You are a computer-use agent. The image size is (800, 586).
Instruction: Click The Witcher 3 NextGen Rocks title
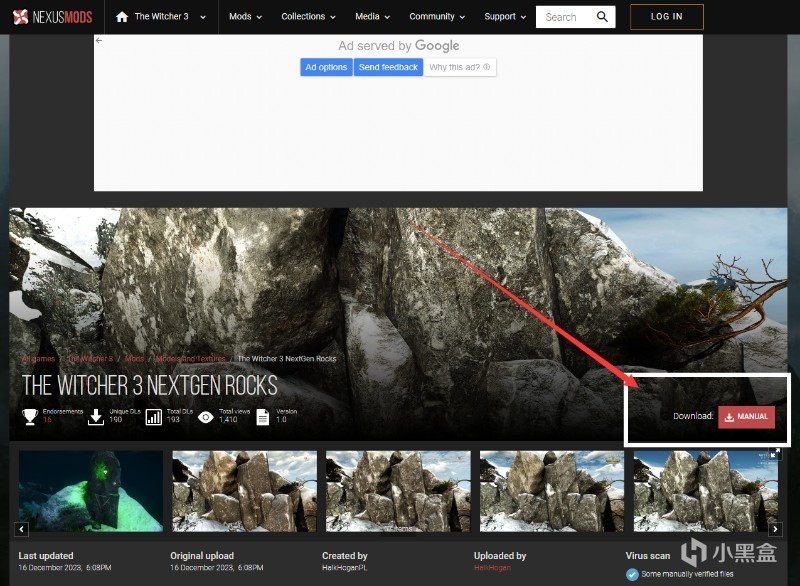[x=149, y=386]
